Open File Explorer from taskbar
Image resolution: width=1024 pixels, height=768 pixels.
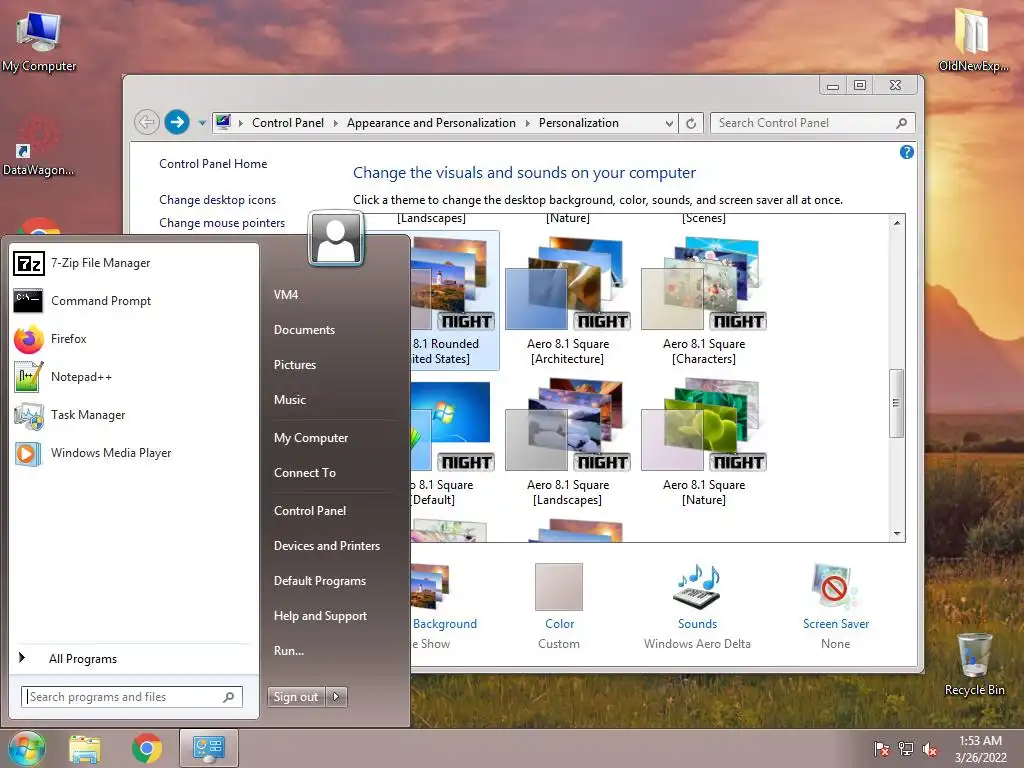point(85,748)
